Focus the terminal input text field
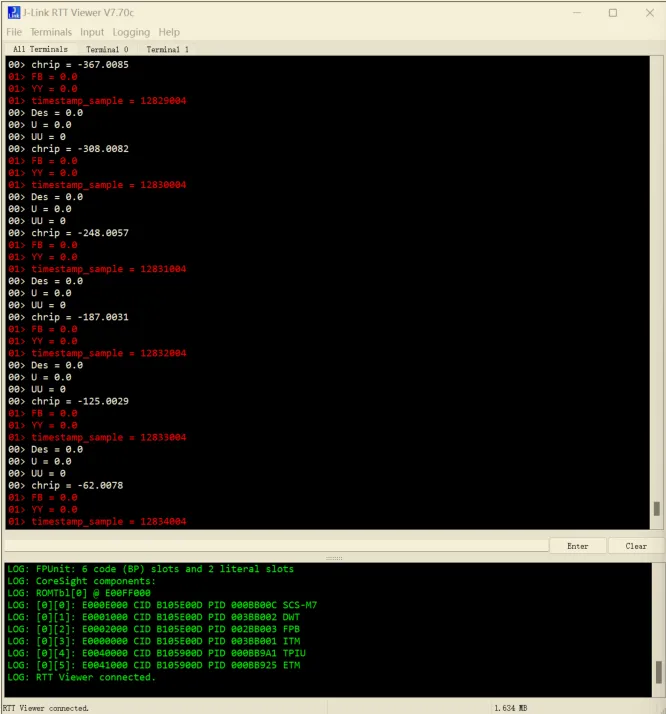The image size is (666, 714). tap(276, 546)
